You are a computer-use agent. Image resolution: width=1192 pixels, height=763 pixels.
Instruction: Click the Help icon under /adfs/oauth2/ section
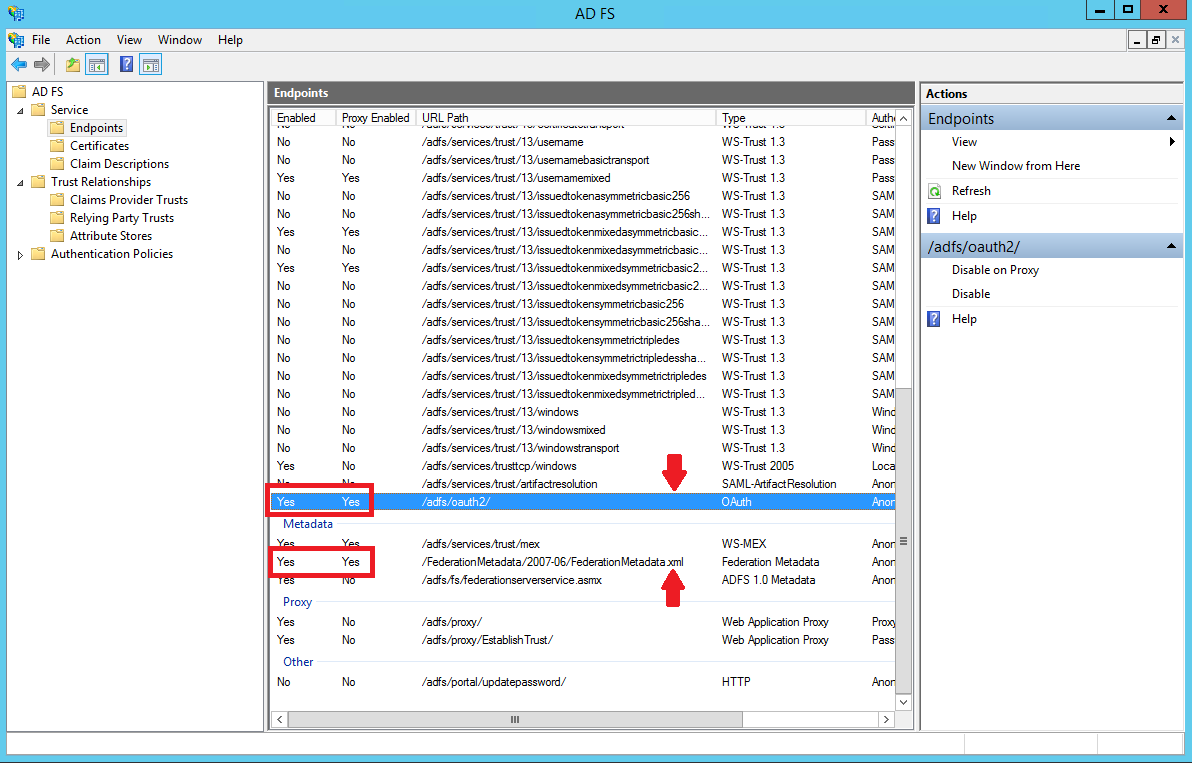935,319
